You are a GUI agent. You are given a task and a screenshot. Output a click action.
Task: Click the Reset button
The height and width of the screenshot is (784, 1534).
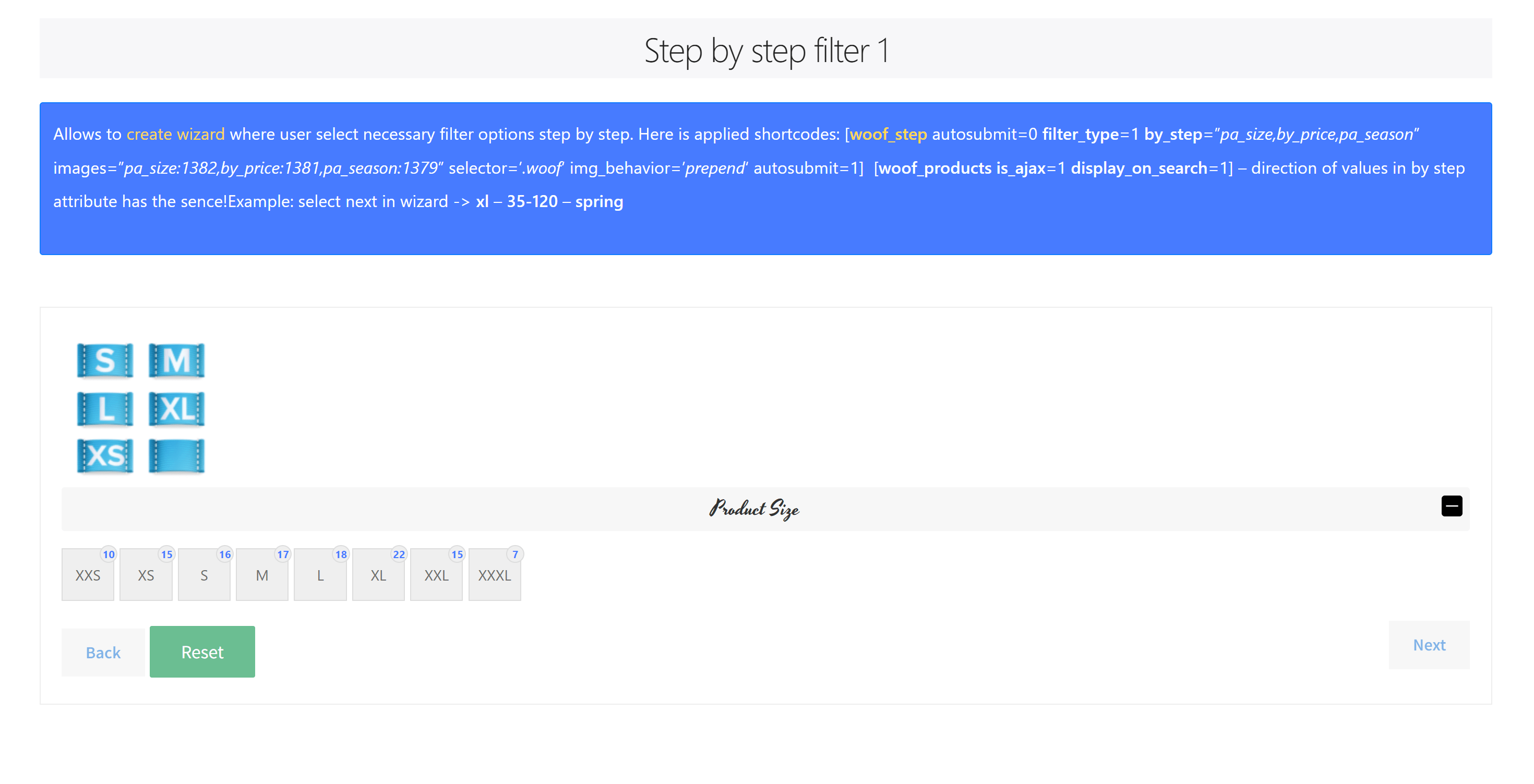pos(201,651)
